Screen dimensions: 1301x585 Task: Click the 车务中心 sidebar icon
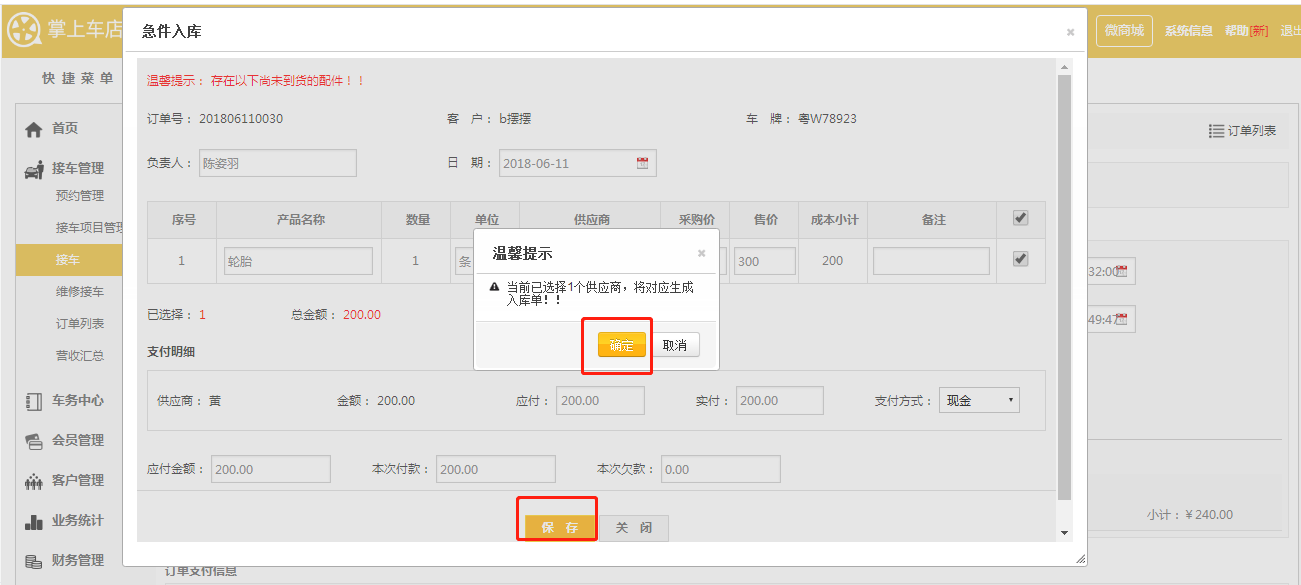(33, 401)
